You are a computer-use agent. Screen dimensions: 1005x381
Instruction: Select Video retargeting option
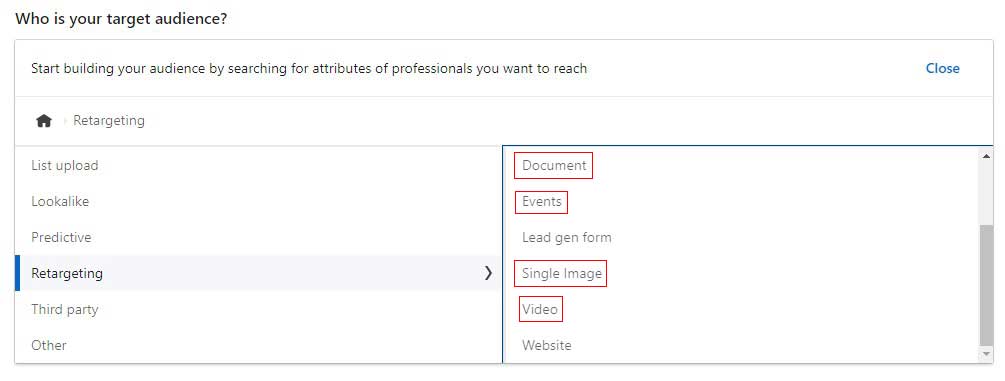[540, 309]
